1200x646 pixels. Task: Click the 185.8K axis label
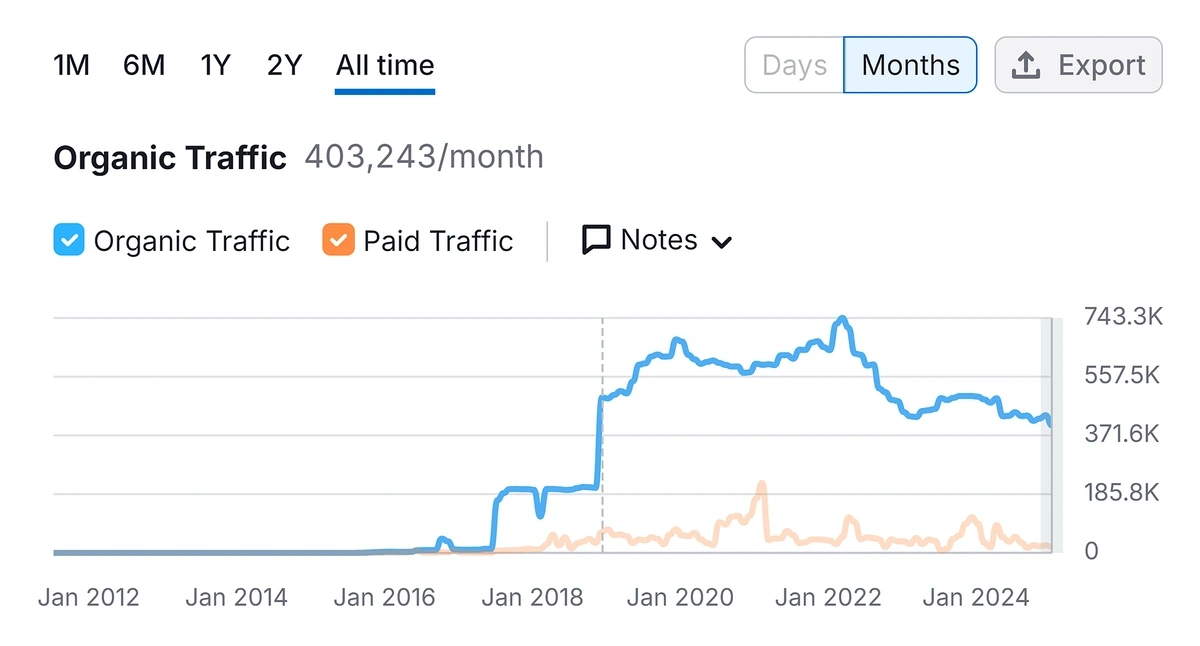click(1122, 493)
